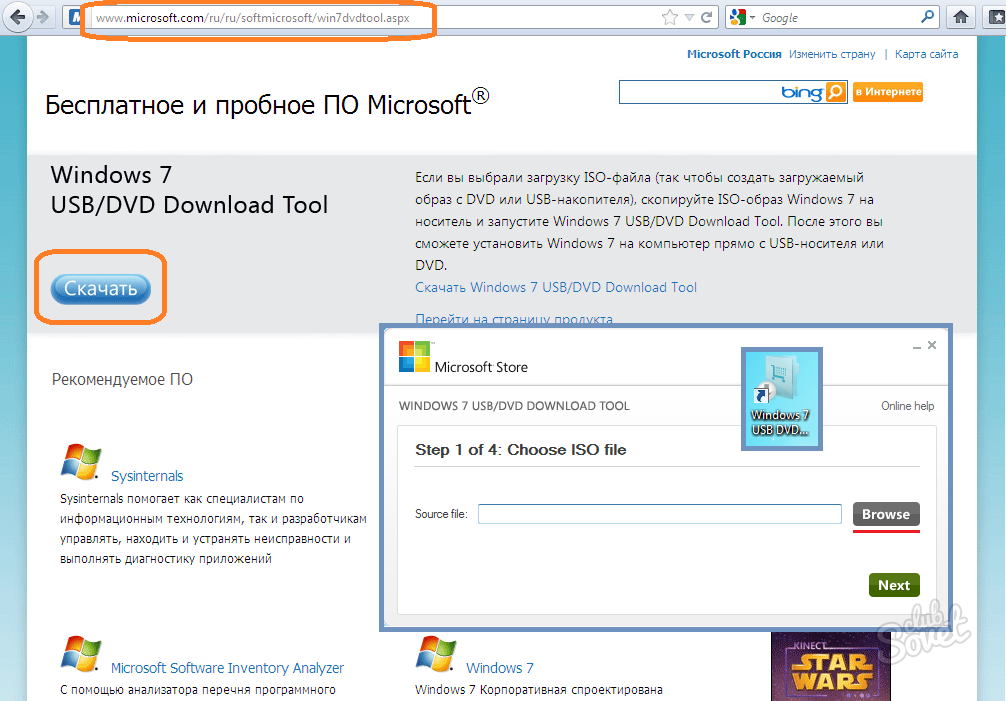Image resolution: width=1006 pixels, height=701 pixels.
Task: Open the browser home page icon
Action: (961, 17)
